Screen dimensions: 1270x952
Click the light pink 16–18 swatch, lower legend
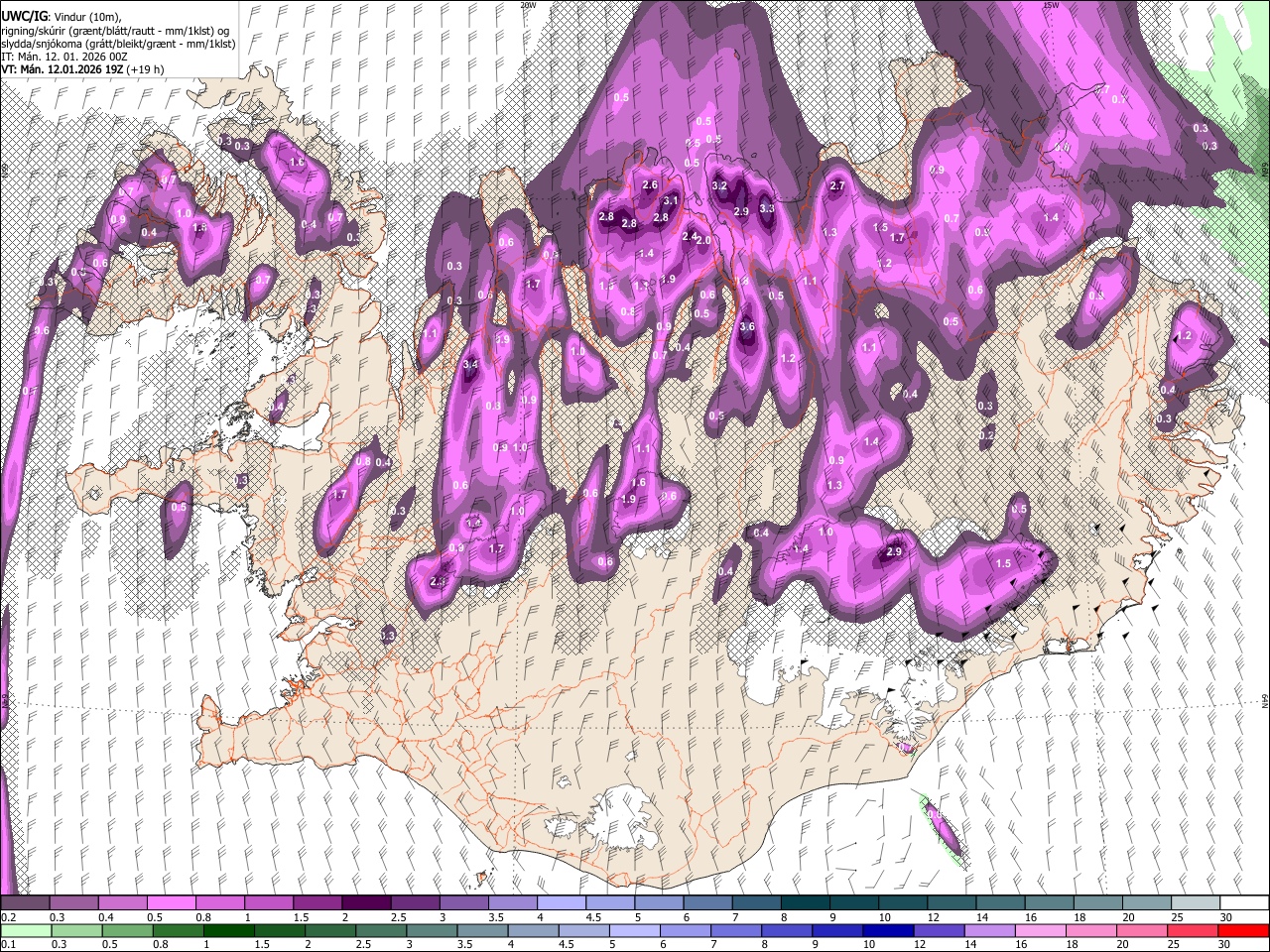pos(1039,931)
